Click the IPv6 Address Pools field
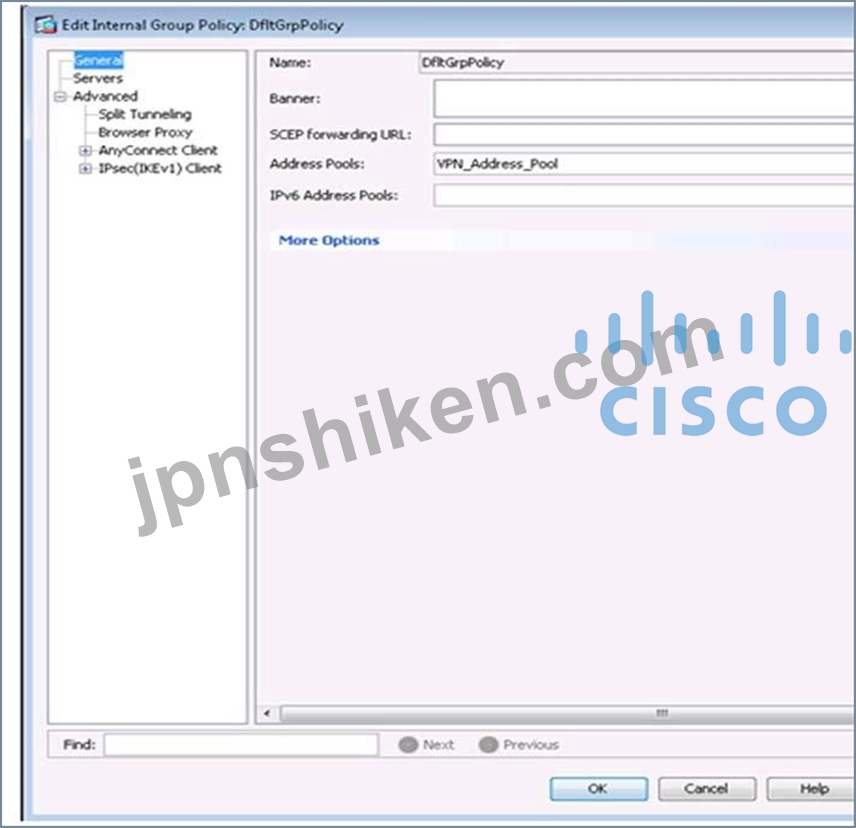Image resolution: width=856 pixels, height=828 pixels. [x=645, y=195]
